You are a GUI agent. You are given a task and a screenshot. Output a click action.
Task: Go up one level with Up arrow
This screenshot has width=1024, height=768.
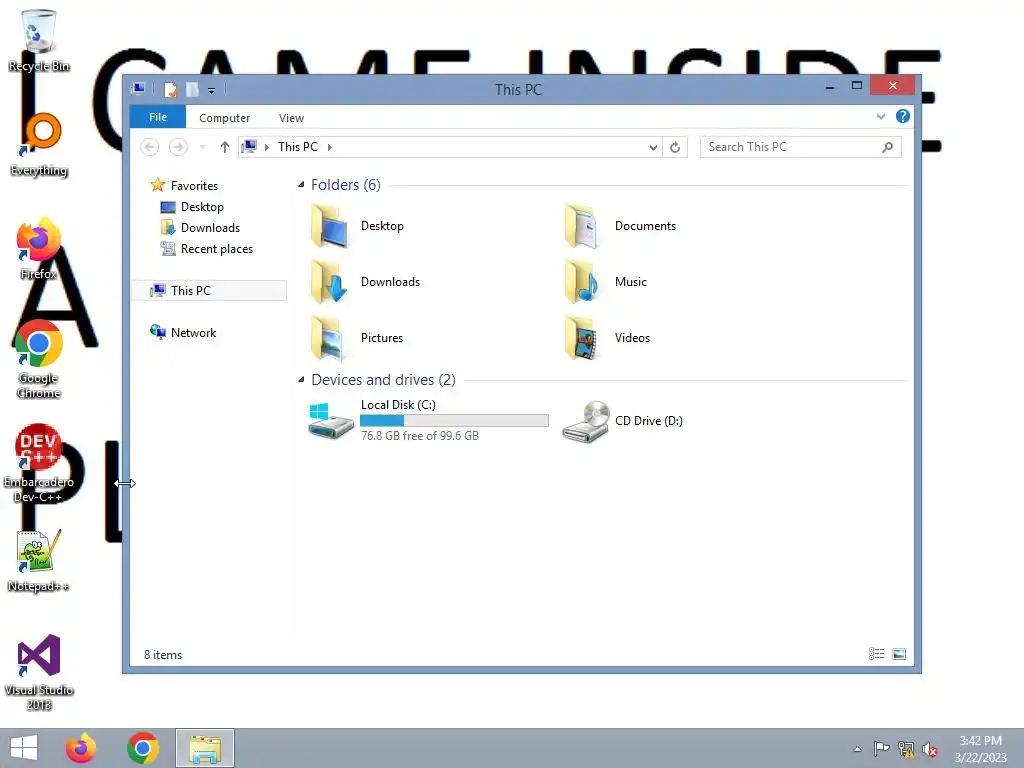(225, 147)
